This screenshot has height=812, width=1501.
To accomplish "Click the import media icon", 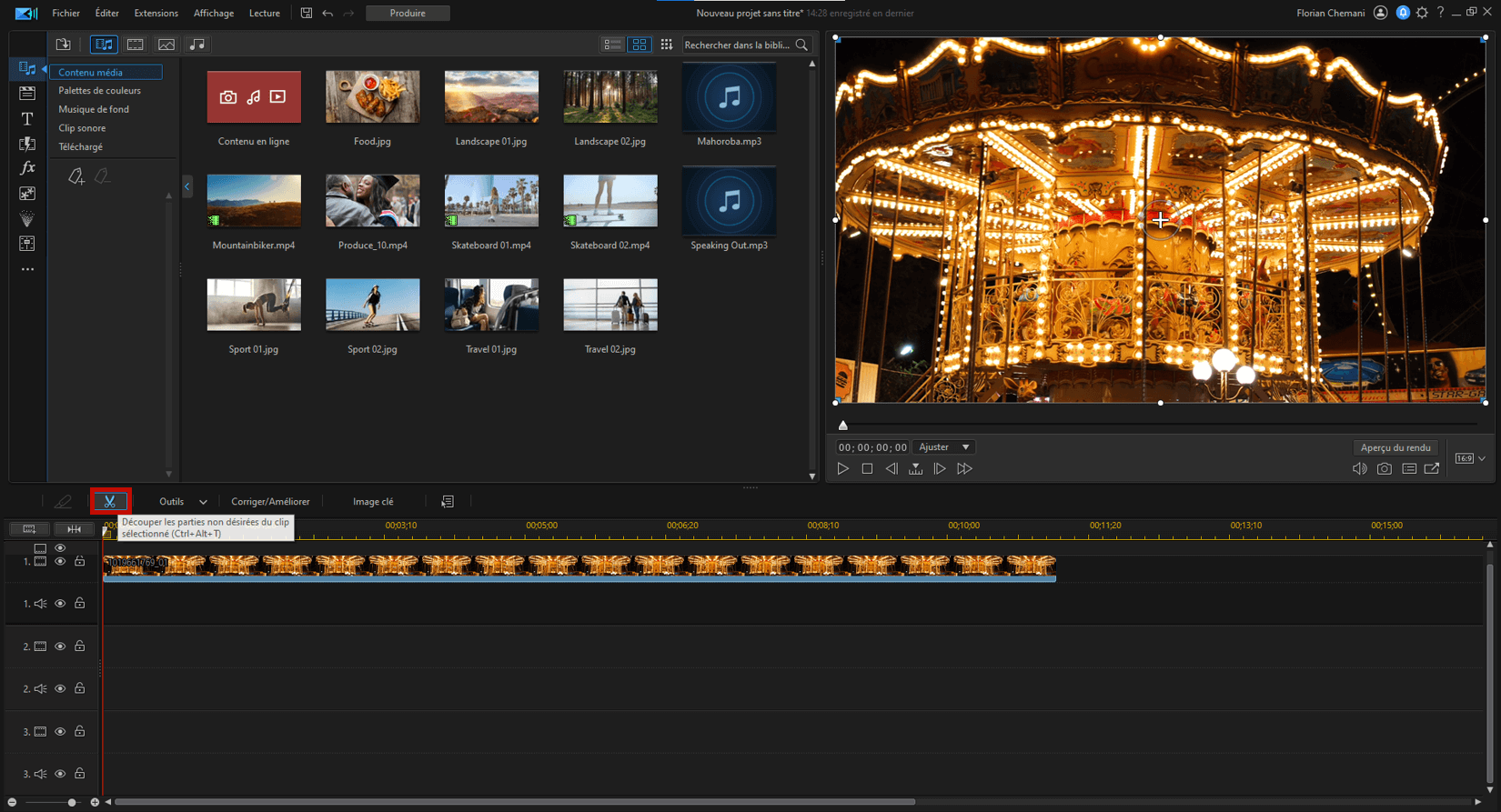I will (x=64, y=45).
